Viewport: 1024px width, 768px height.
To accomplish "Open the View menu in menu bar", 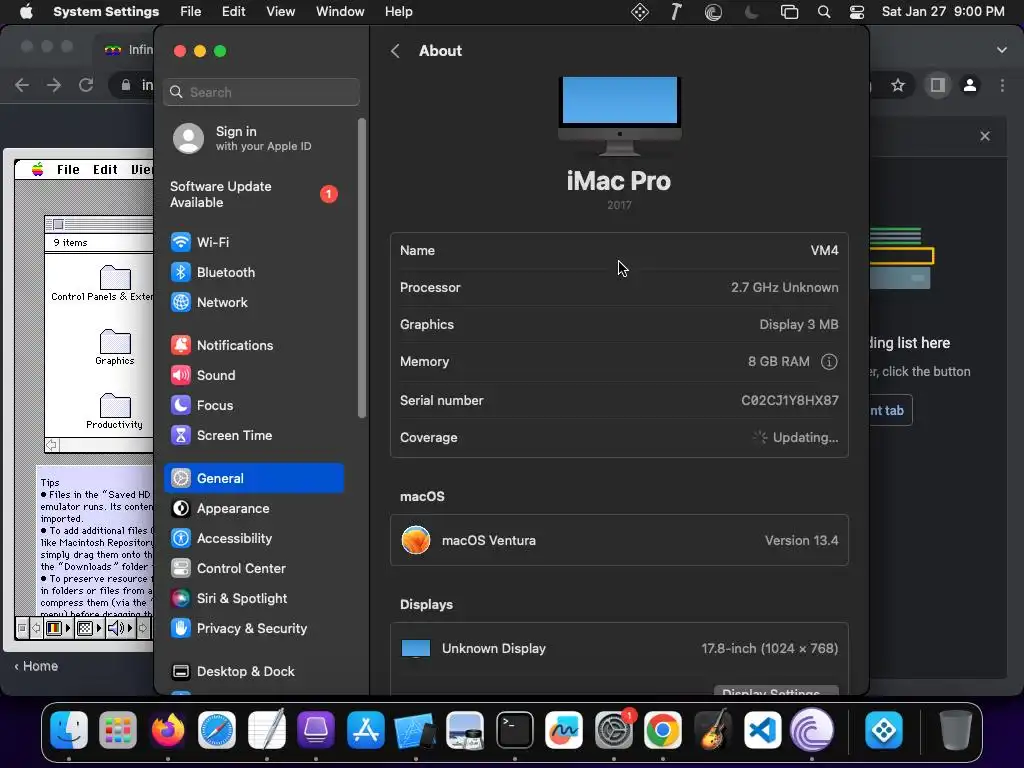I will [x=280, y=12].
